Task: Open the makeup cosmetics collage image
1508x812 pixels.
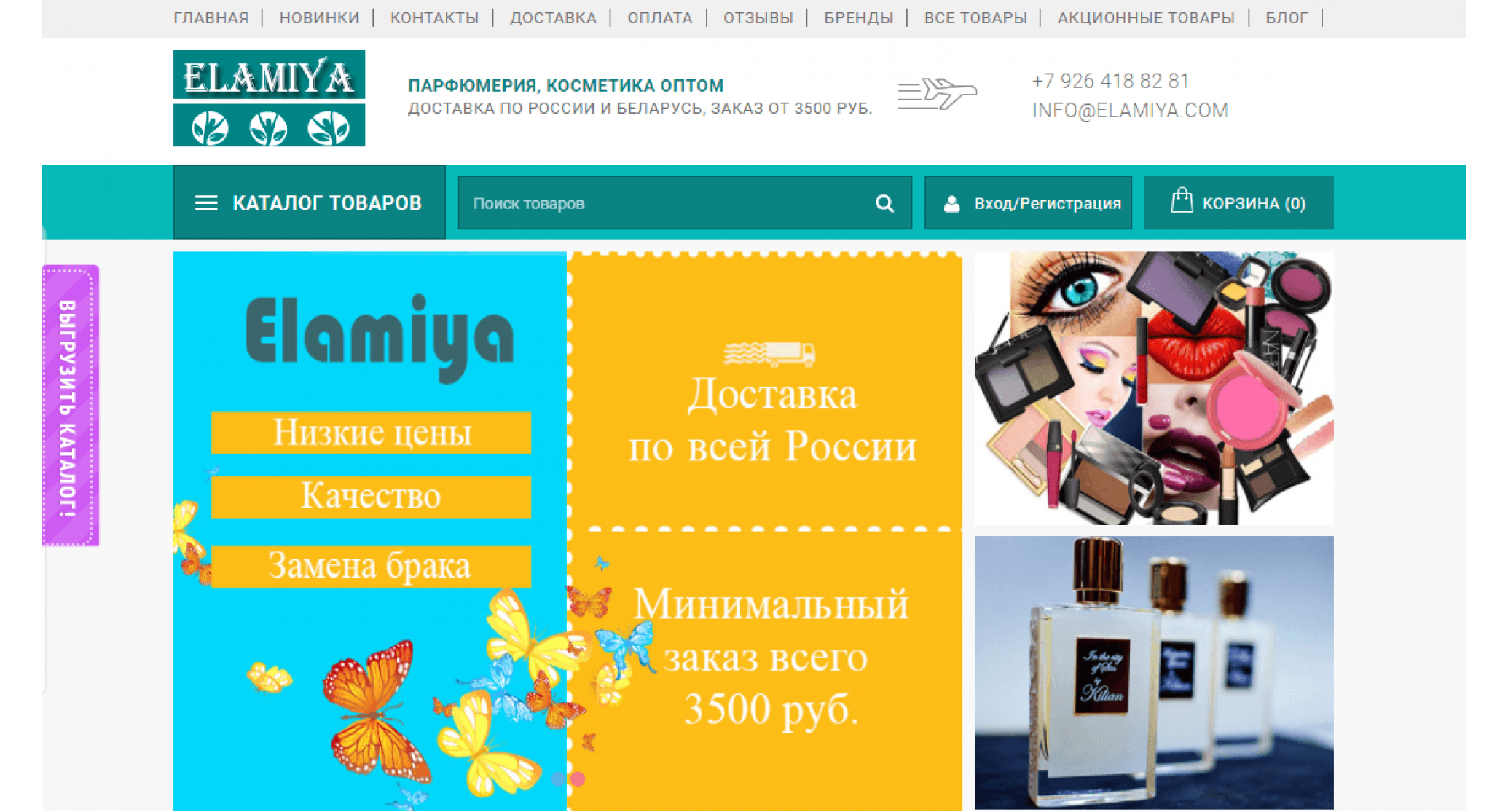Action: click(1154, 388)
